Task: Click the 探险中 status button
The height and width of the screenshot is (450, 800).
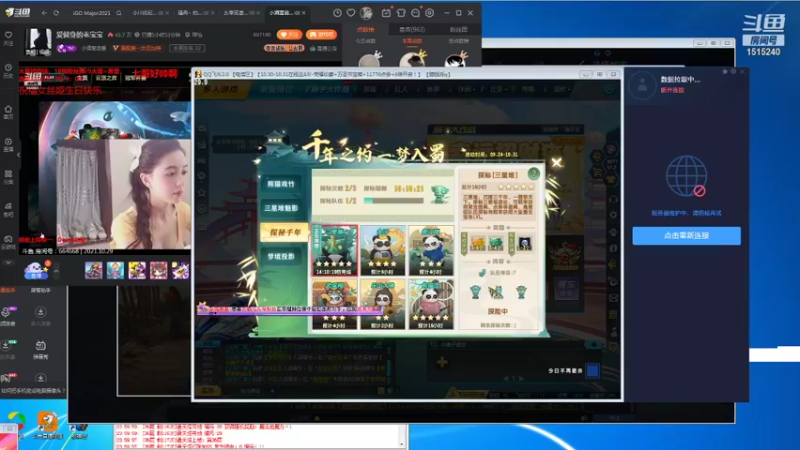Action: [x=497, y=311]
